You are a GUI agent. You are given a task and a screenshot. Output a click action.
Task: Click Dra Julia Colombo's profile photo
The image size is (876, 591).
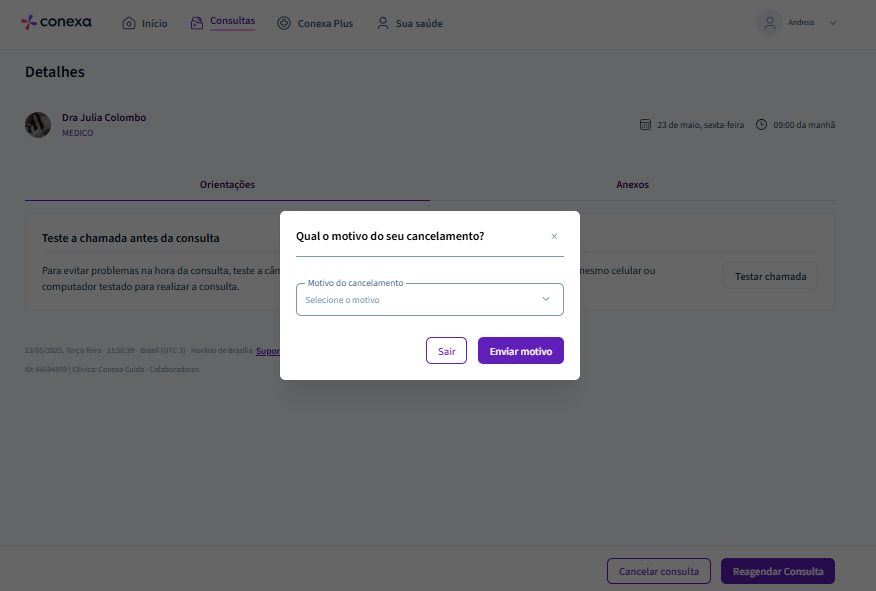coord(38,125)
